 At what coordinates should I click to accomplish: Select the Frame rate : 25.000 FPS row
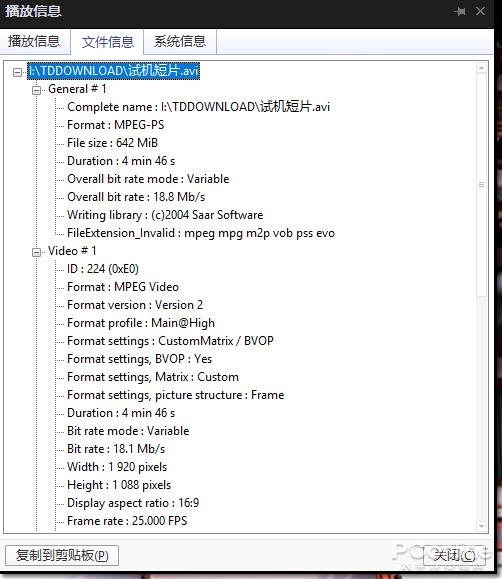(x=127, y=521)
